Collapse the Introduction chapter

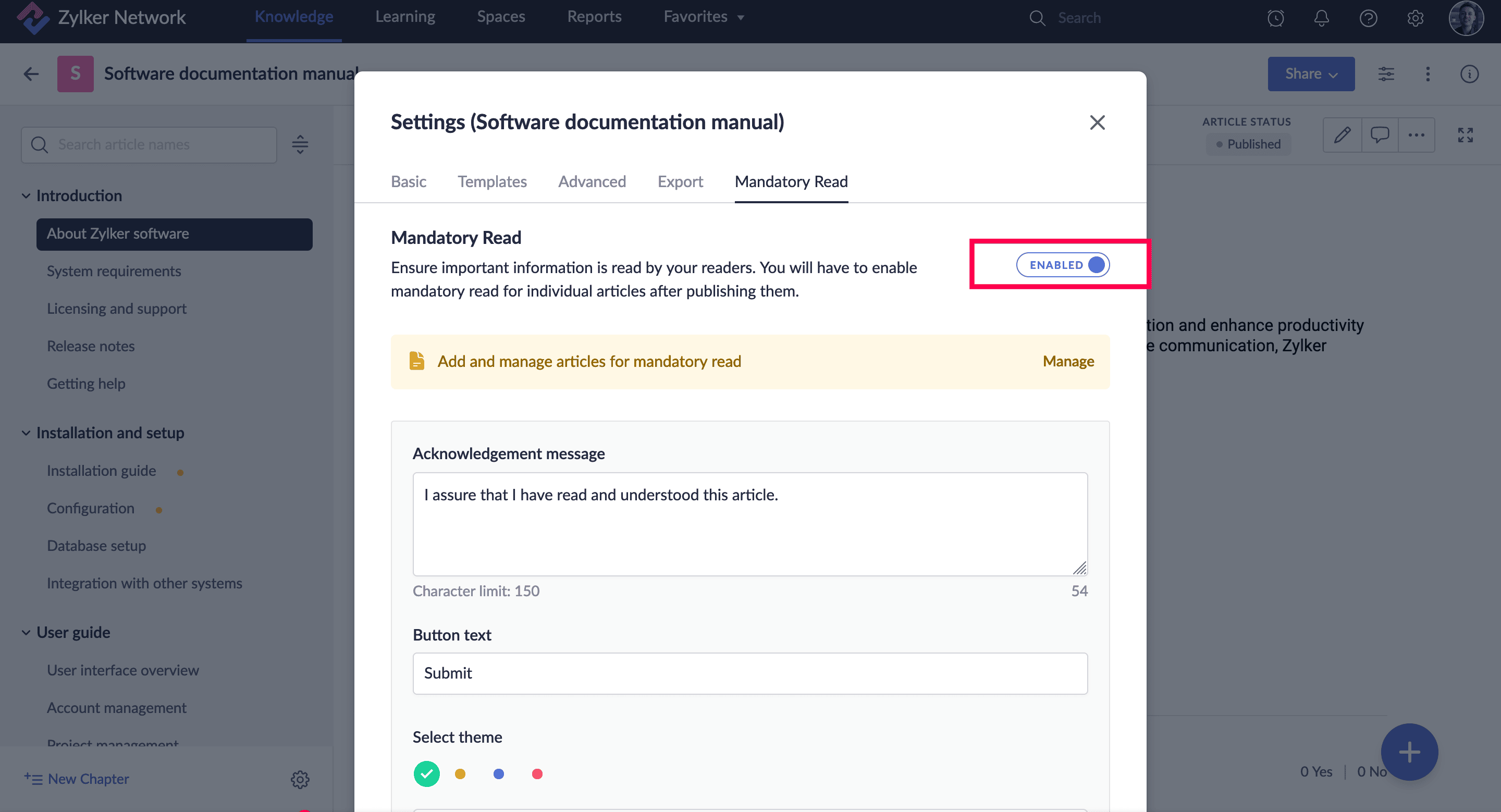pos(26,196)
